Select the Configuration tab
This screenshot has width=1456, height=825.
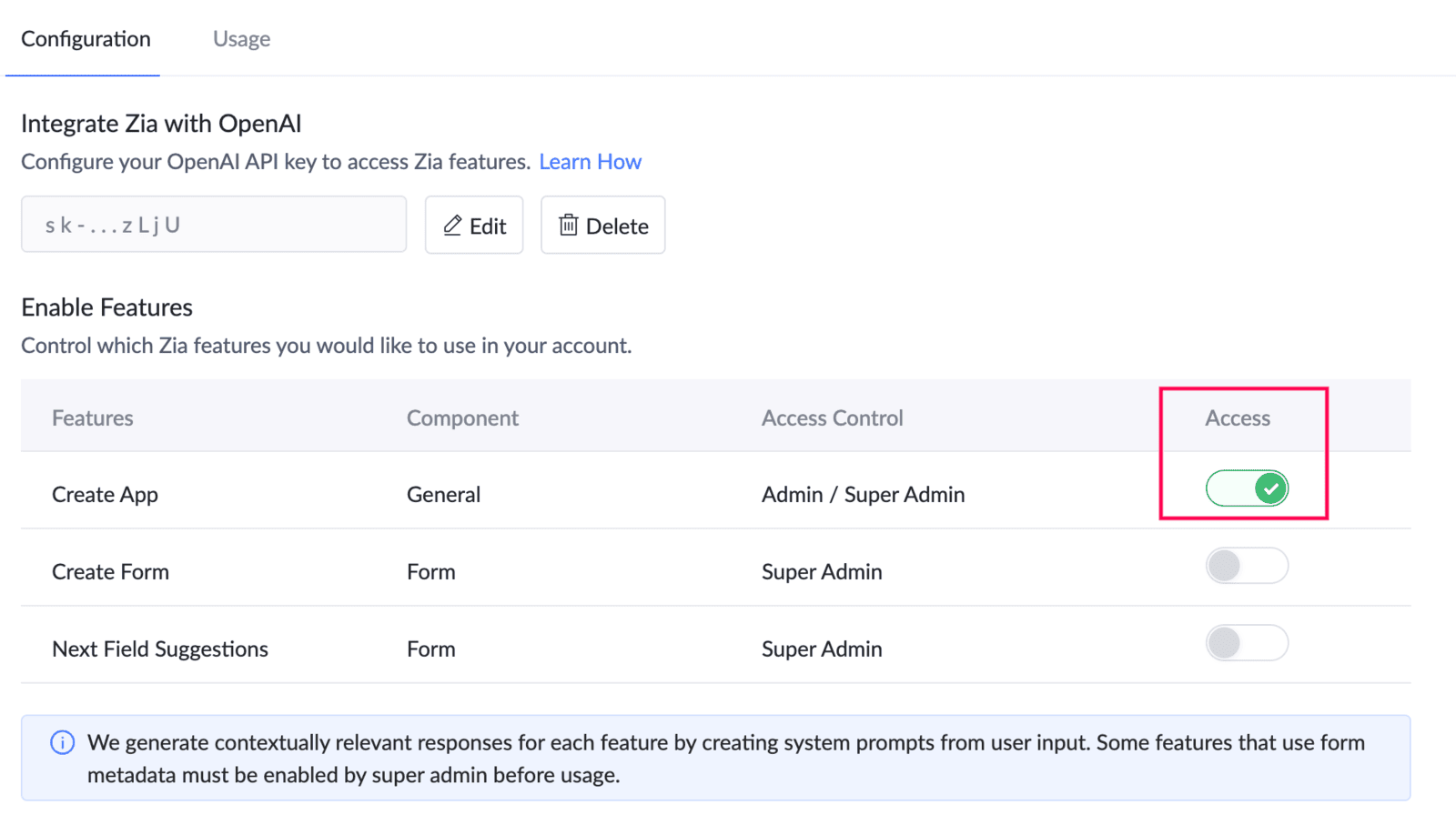[x=86, y=39]
